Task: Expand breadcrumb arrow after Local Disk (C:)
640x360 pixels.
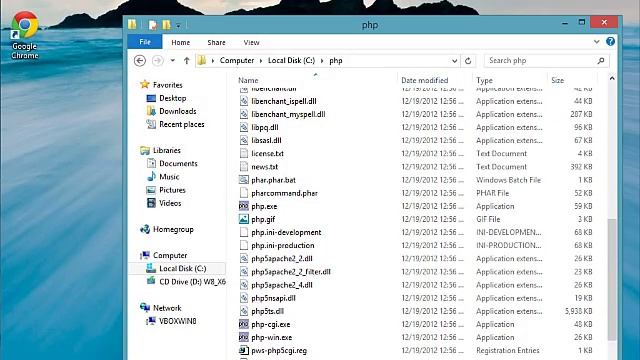Action: (x=322, y=61)
